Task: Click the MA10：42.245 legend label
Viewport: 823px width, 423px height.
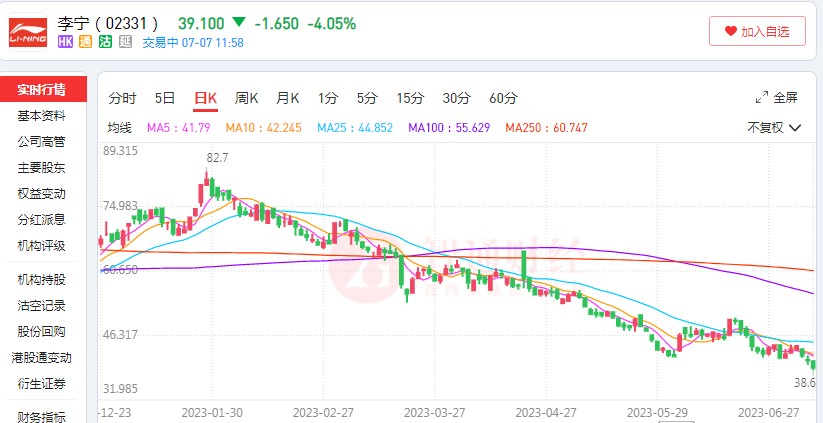Action: 264,128
